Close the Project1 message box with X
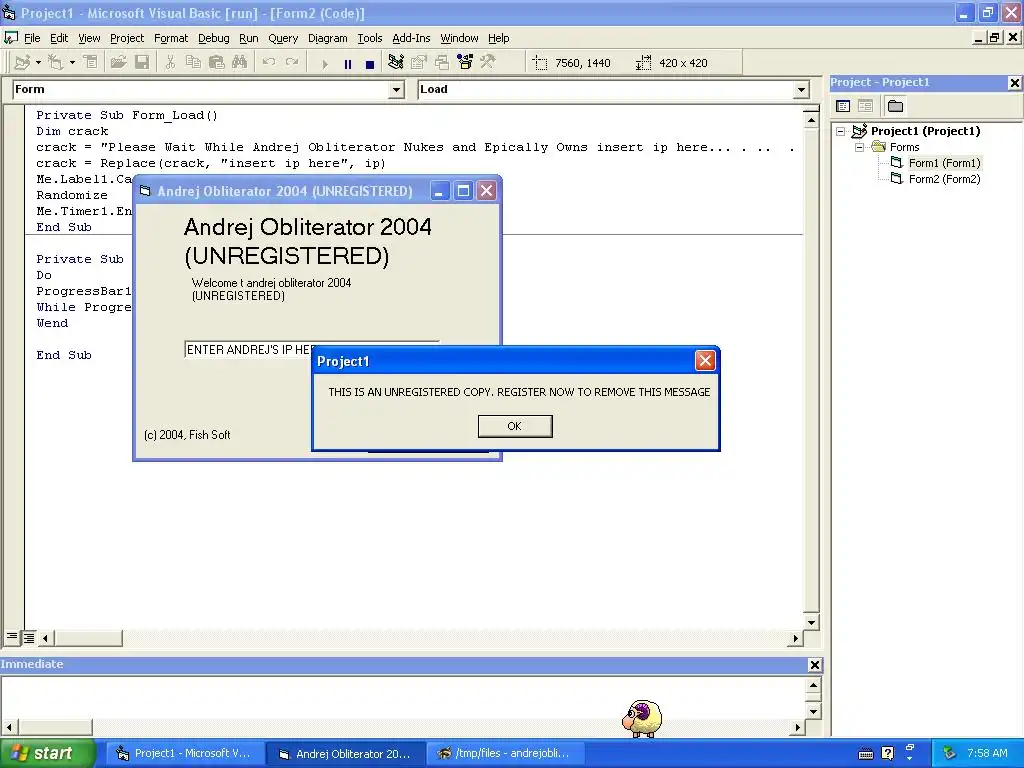 click(x=705, y=360)
